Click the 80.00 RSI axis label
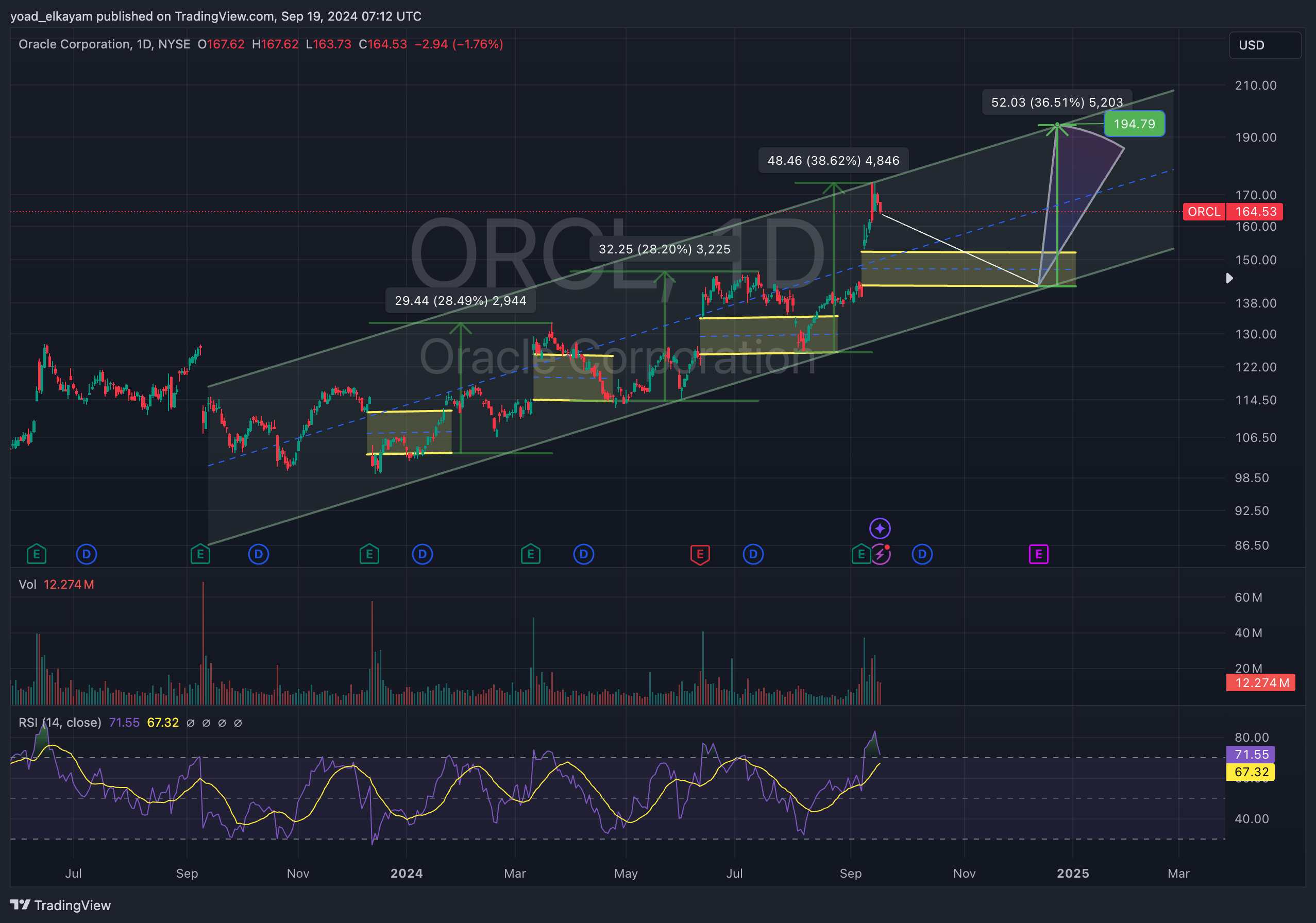The height and width of the screenshot is (923, 1316). pyautogui.click(x=1252, y=738)
